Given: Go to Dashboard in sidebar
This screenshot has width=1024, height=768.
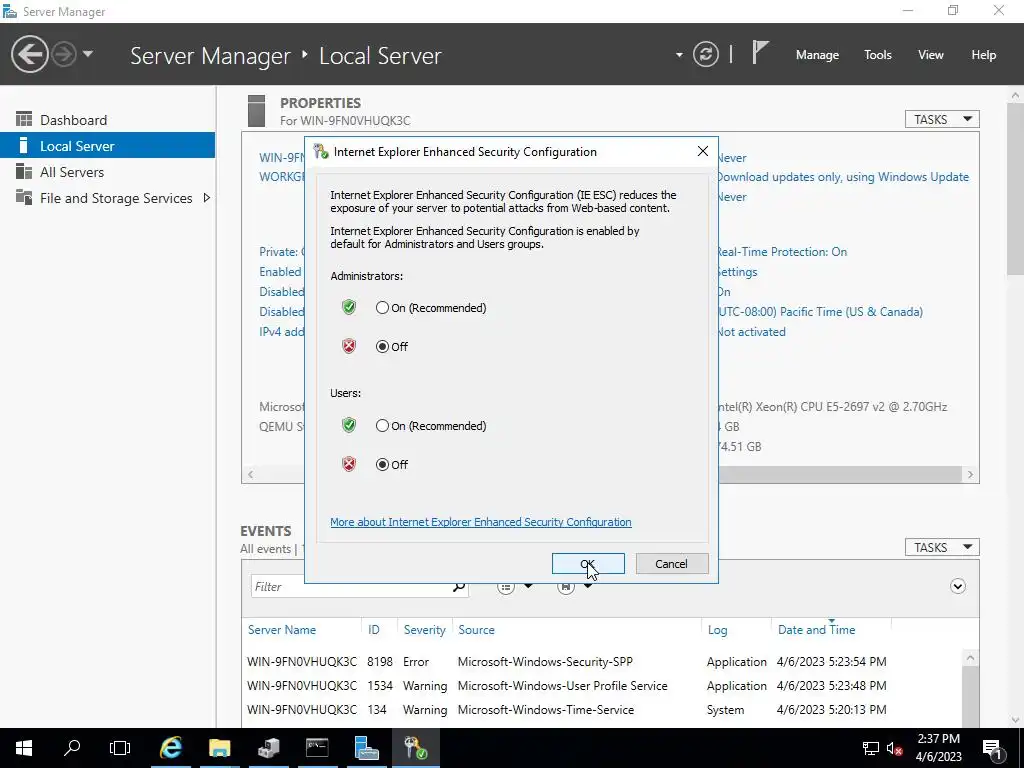Looking at the screenshot, I should pos(108,120).
